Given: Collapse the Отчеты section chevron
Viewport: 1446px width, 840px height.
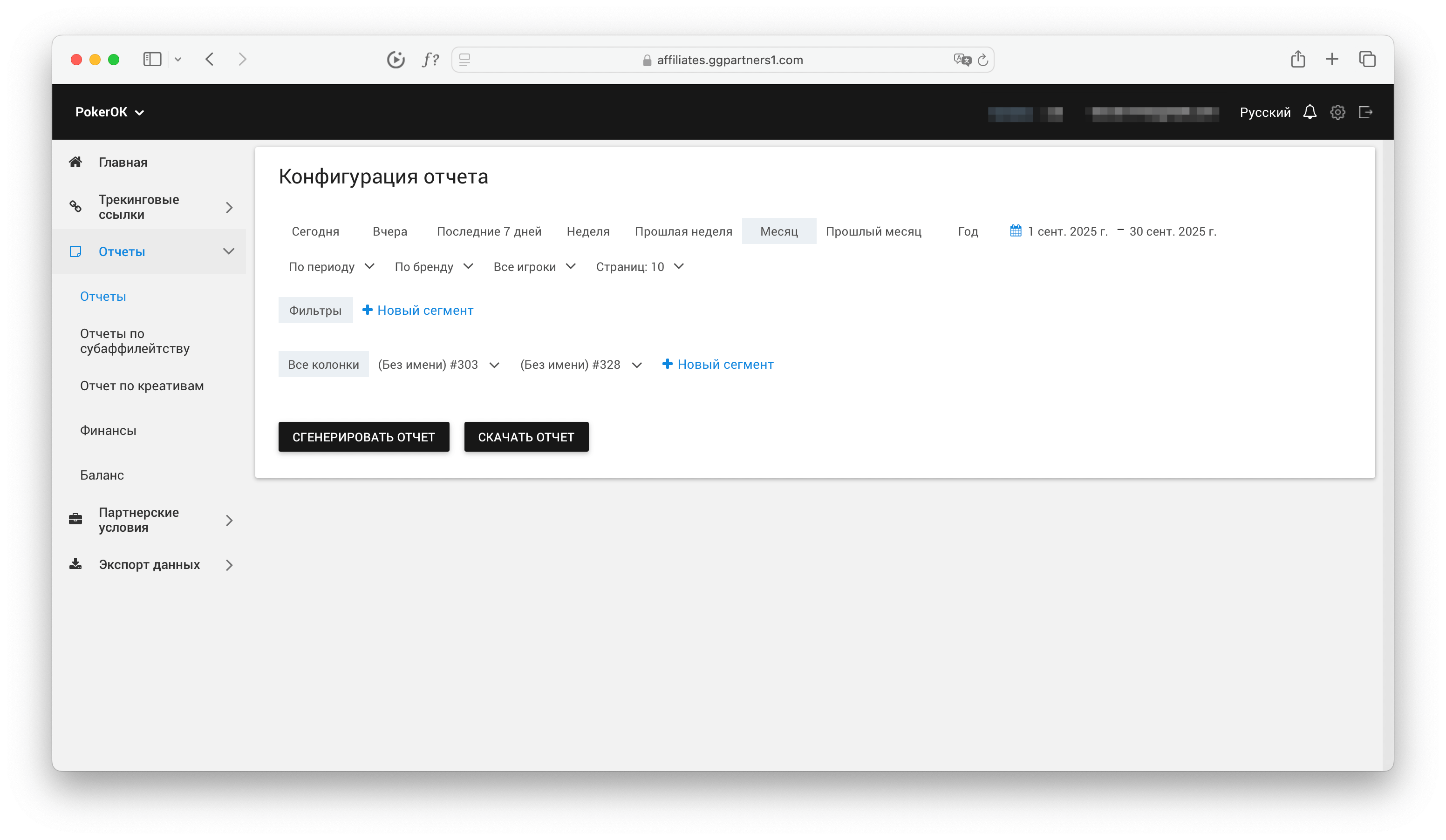Looking at the screenshot, I should tap(229, 252).
